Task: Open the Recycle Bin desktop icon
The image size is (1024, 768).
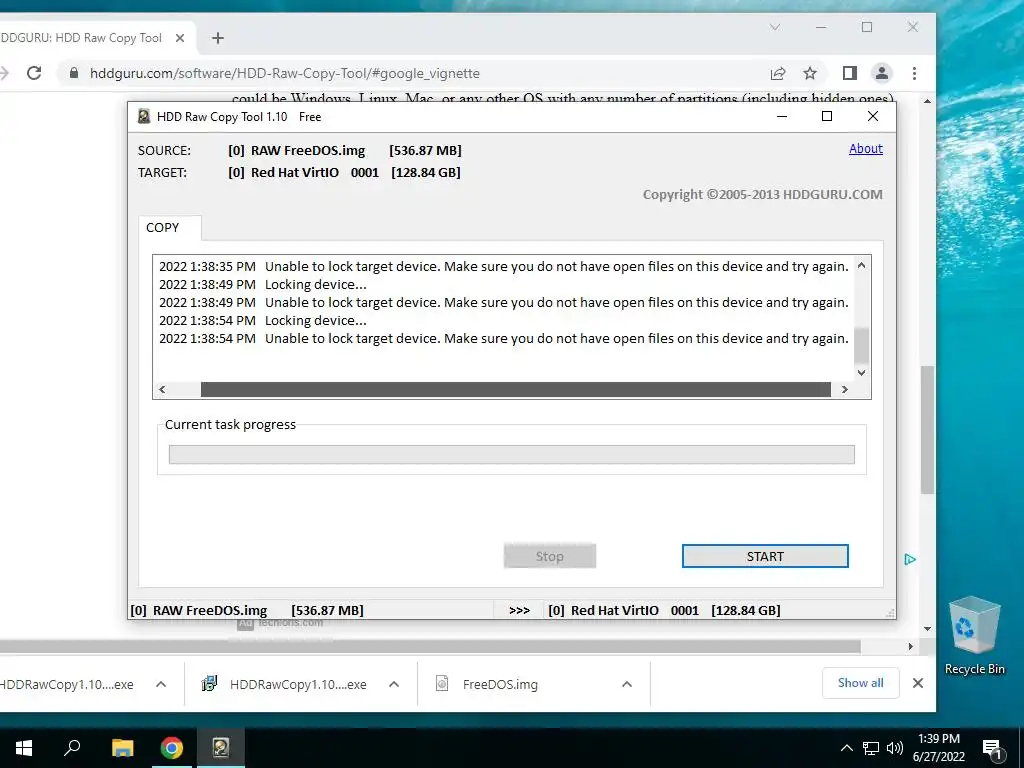Action: tap(974, 635)
